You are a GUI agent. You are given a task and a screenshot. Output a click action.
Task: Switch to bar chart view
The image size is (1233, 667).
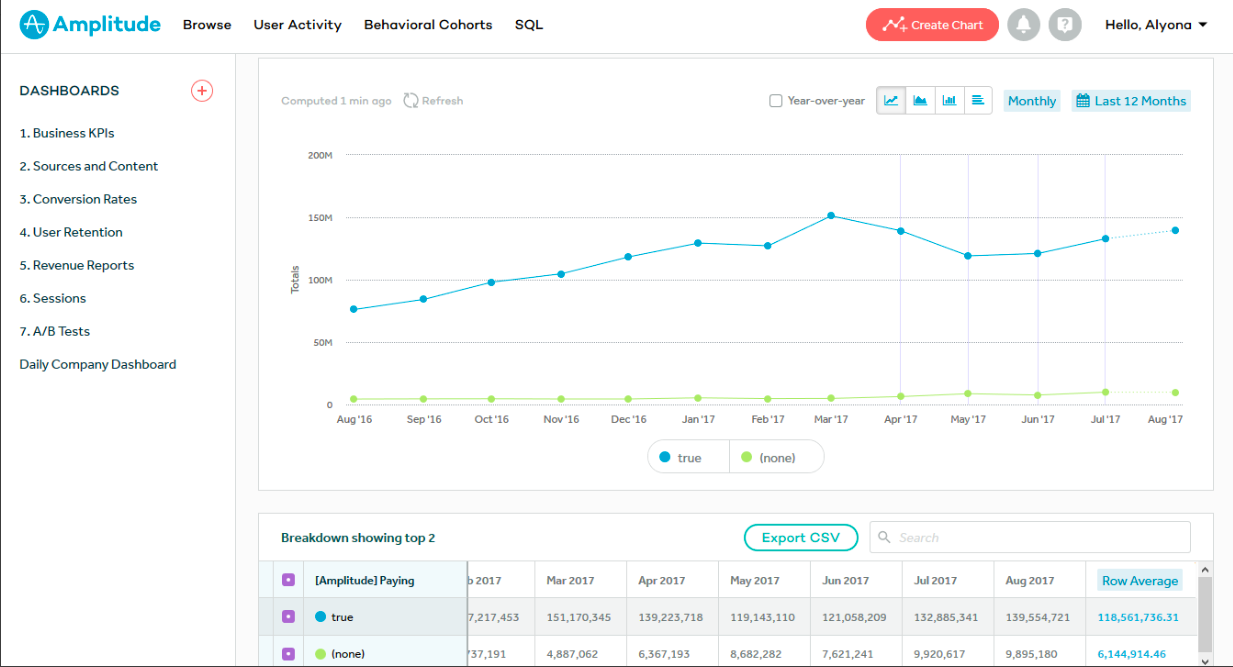click(x=949, y=100)
